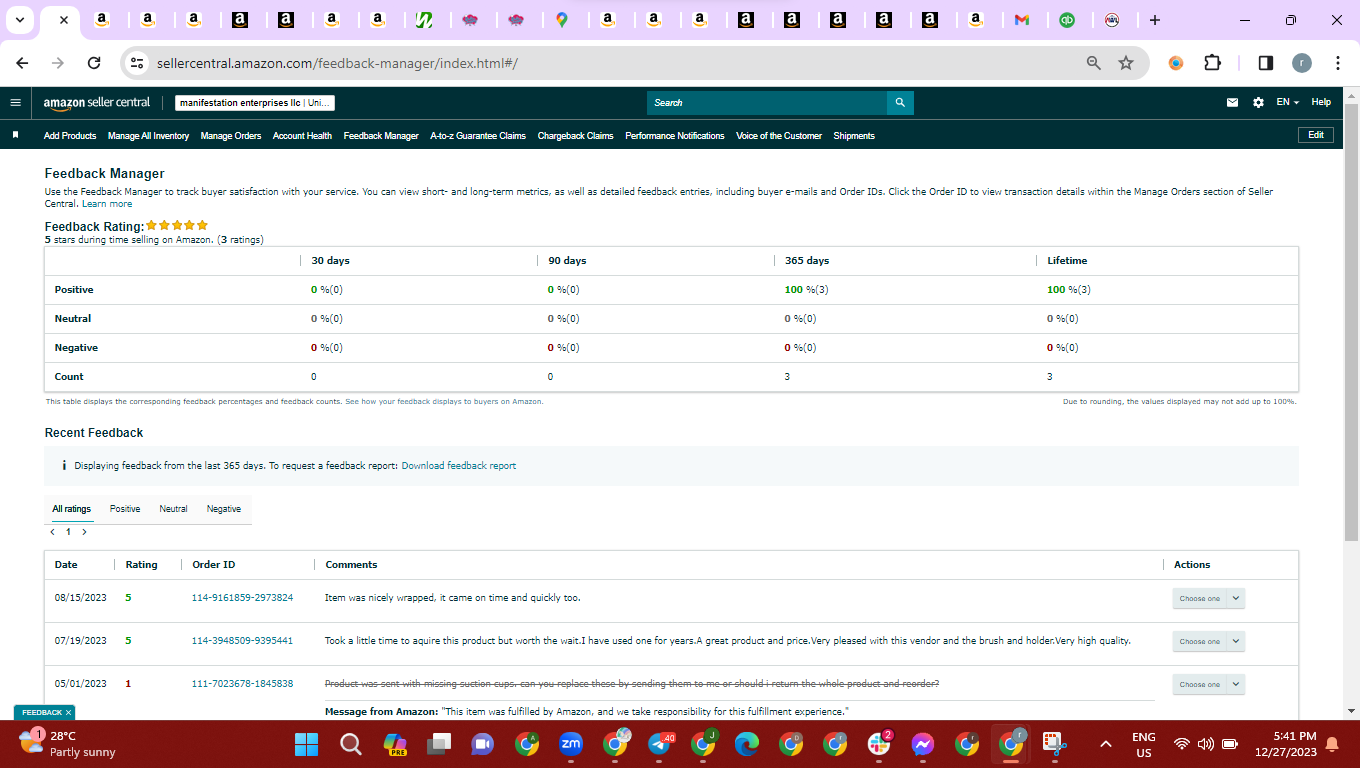The image size is (1360, 768).
Task: Open Slack from the taskbar
Action: [879, 744]
